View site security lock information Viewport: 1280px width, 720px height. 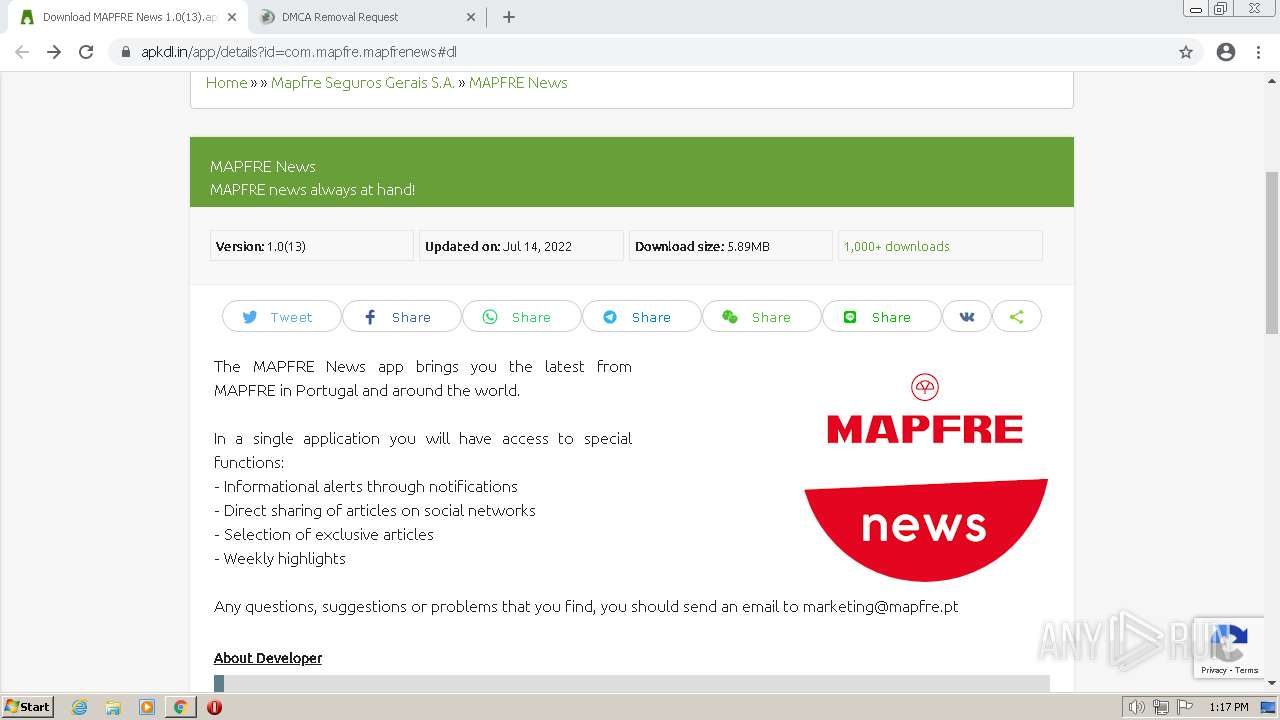point(126,52)
